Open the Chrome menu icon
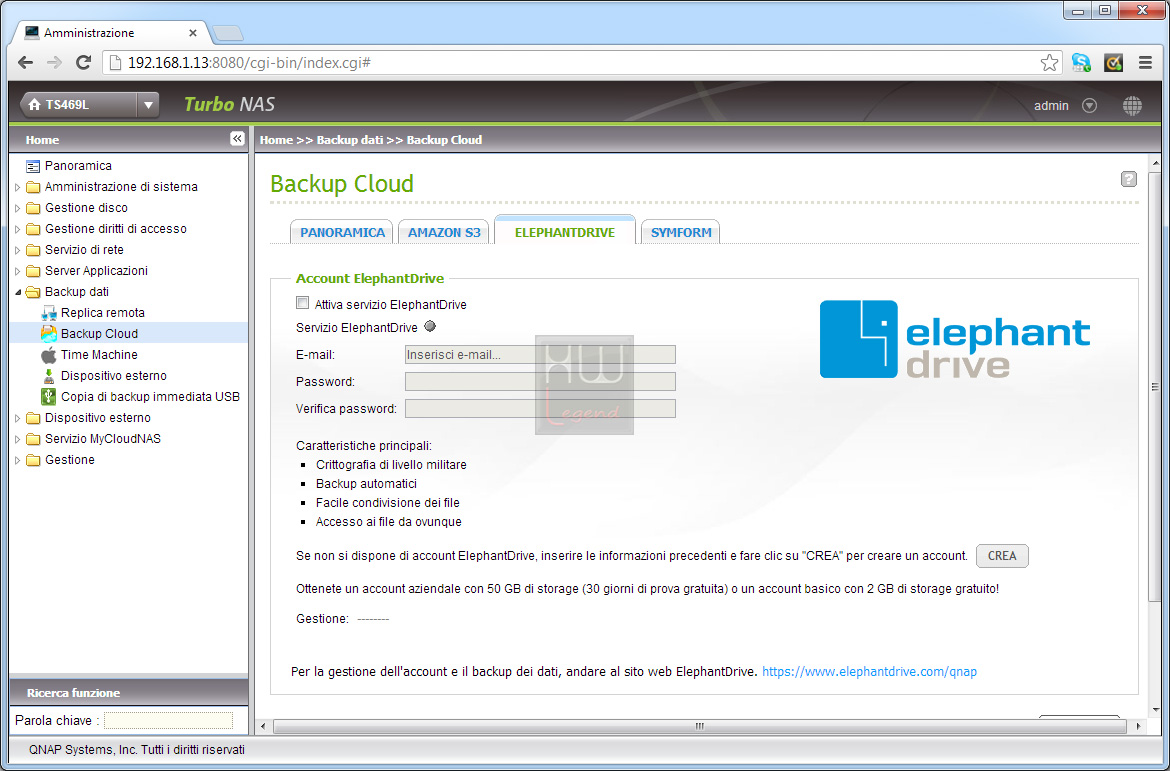Viewport: 1170px width, 771px height. pyautogui.click(x=1145, y=63)
